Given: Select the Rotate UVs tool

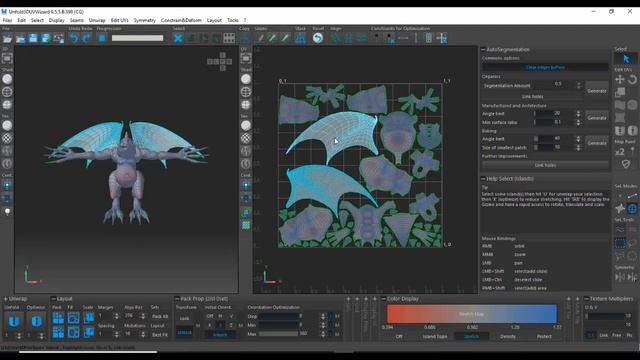Looking at the screenshot, I should point(632,79).
